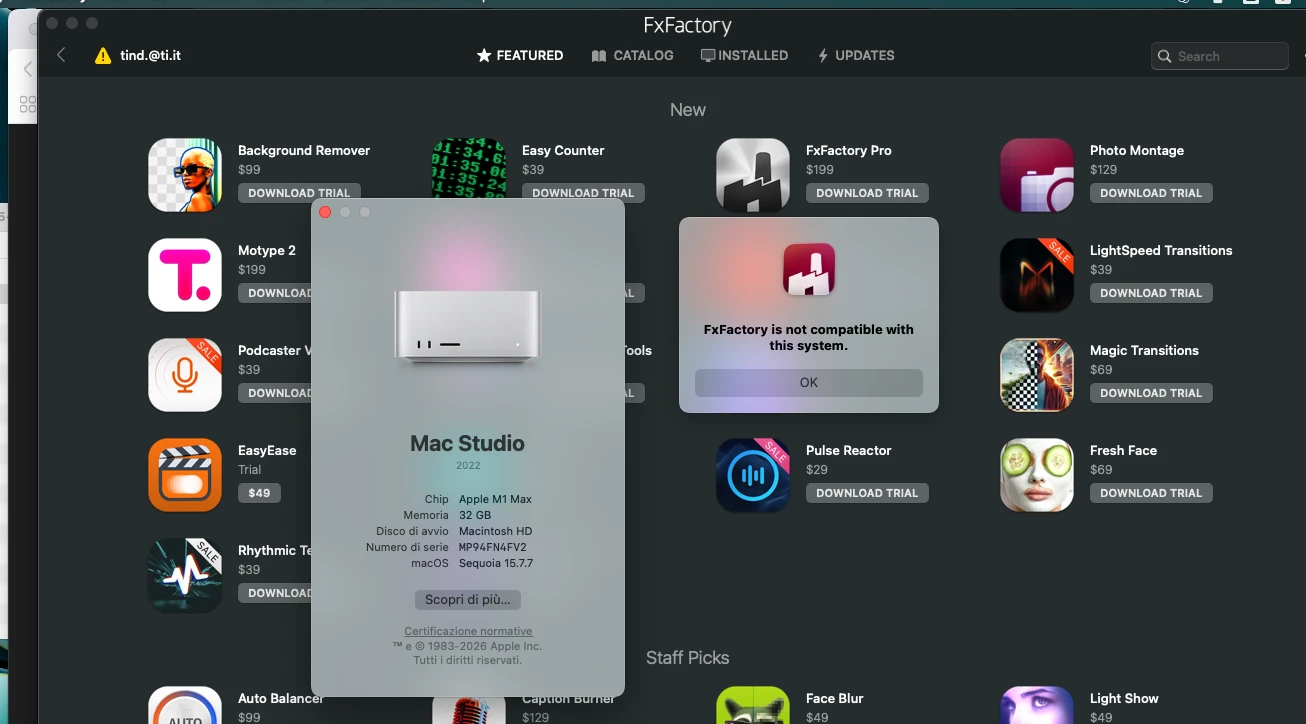Viewport: 1306px width, 724px height.
Task: Open the Motype 2 app icon
Action: [x=185, y=275]
